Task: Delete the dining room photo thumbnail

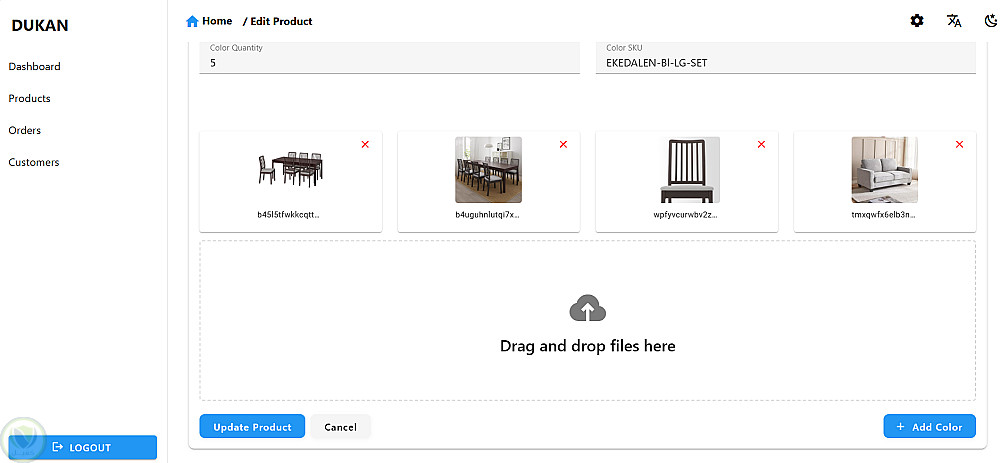Action: [x=563, y=145]
